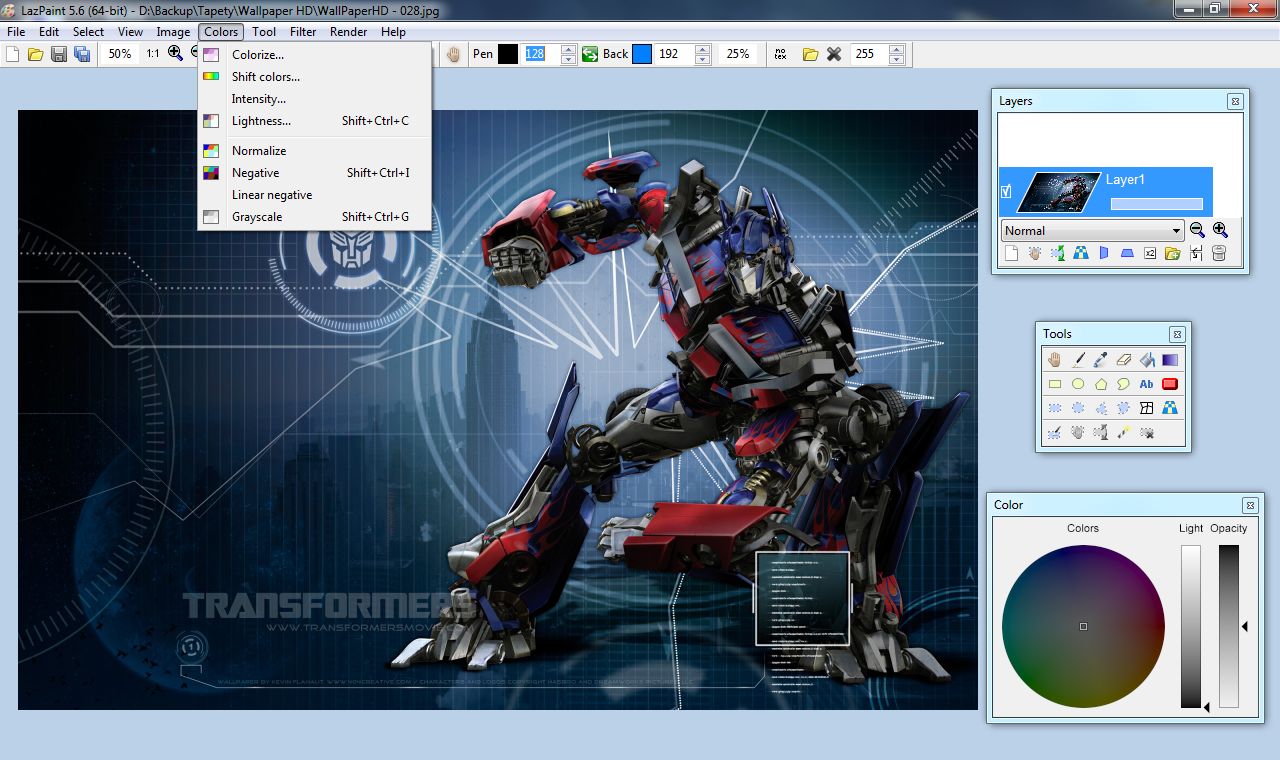
Task: Open the Normal blend mode dropdown
Action: point(1092,230)
